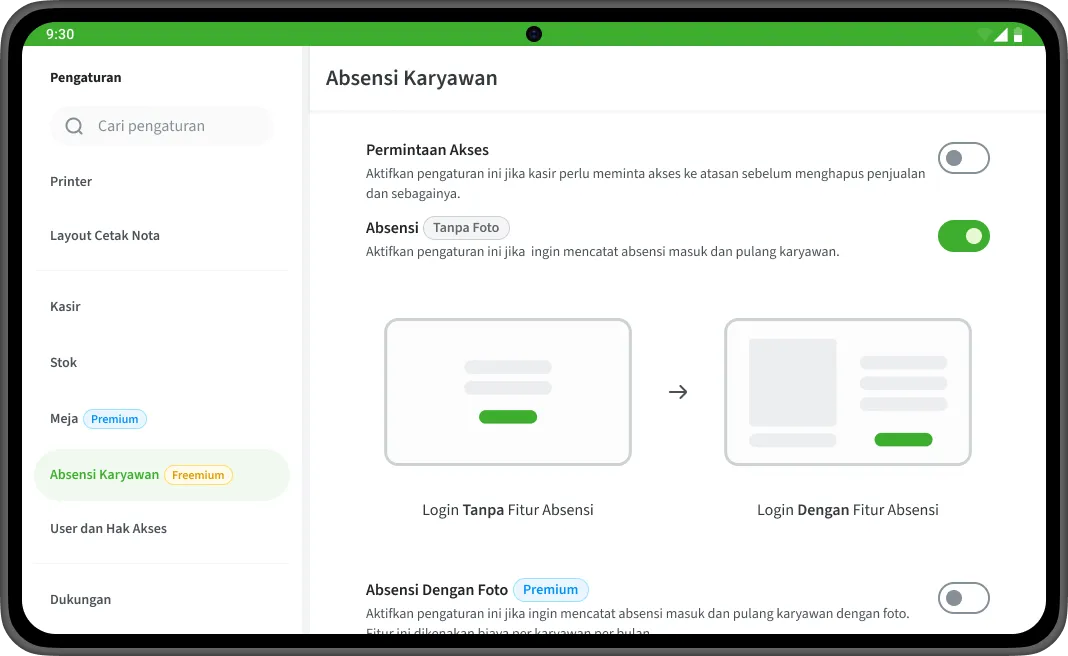The image size is (1068, 656).
Task: Click the Premium badge beside Absensi Dengan Foto
Action: pos(551,589)
